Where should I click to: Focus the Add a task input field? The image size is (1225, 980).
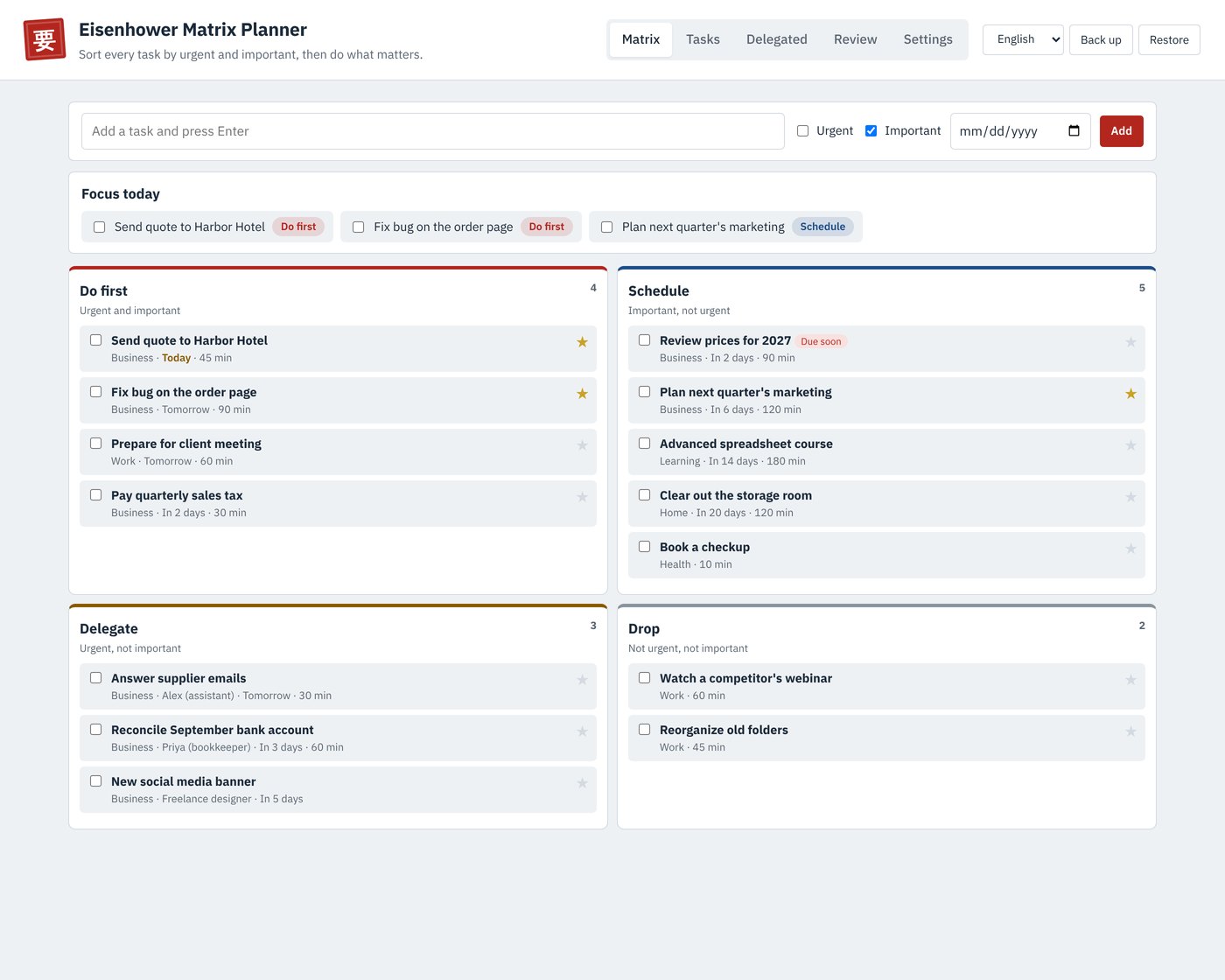click(x=433, y=131)
